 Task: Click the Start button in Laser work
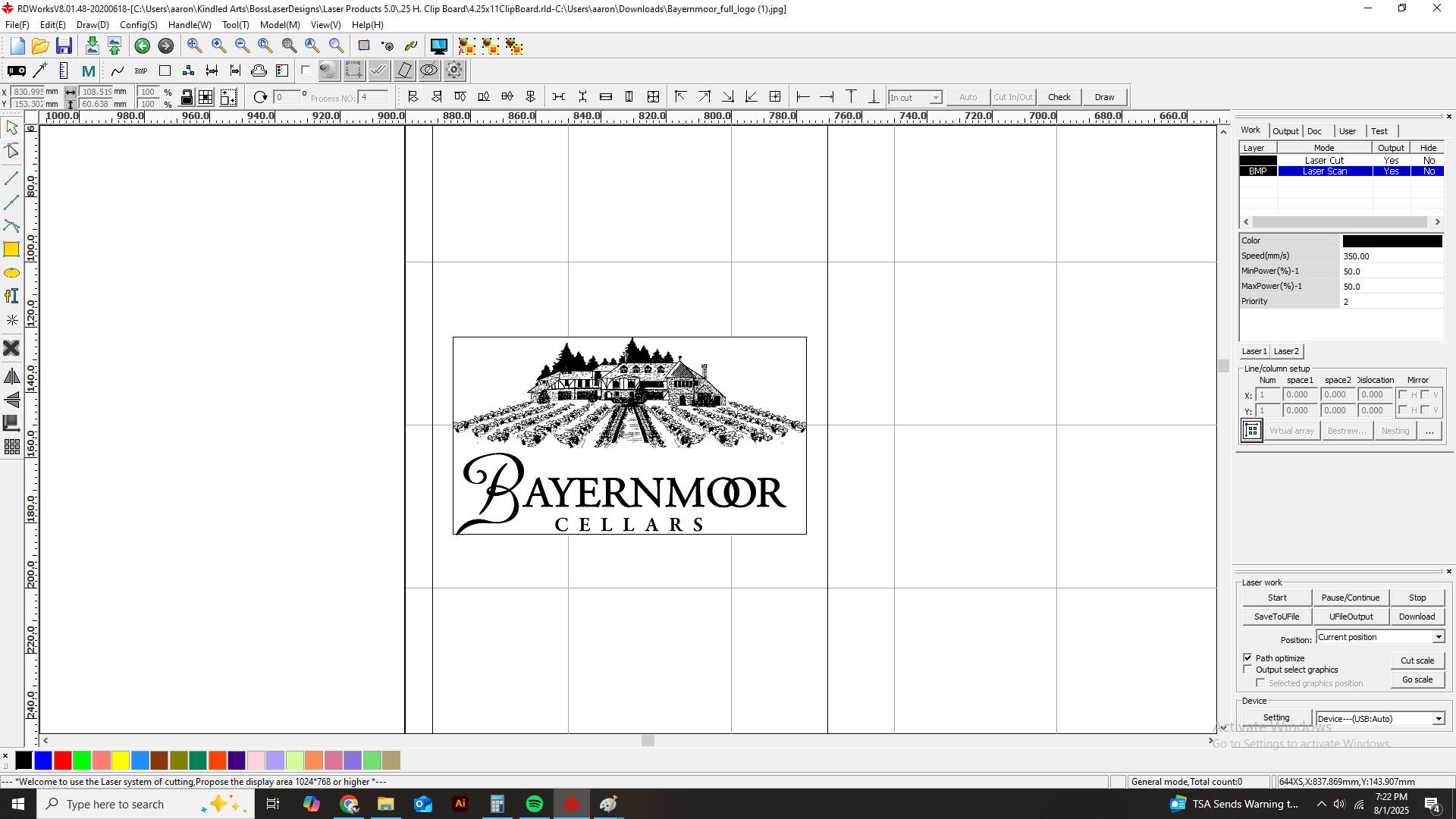1277,598
